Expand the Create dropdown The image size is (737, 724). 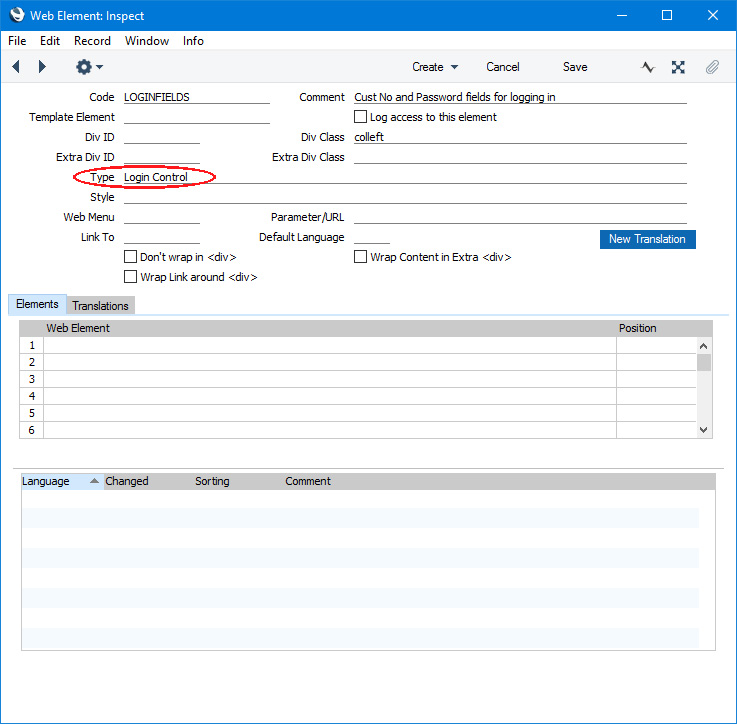(435, 67)
